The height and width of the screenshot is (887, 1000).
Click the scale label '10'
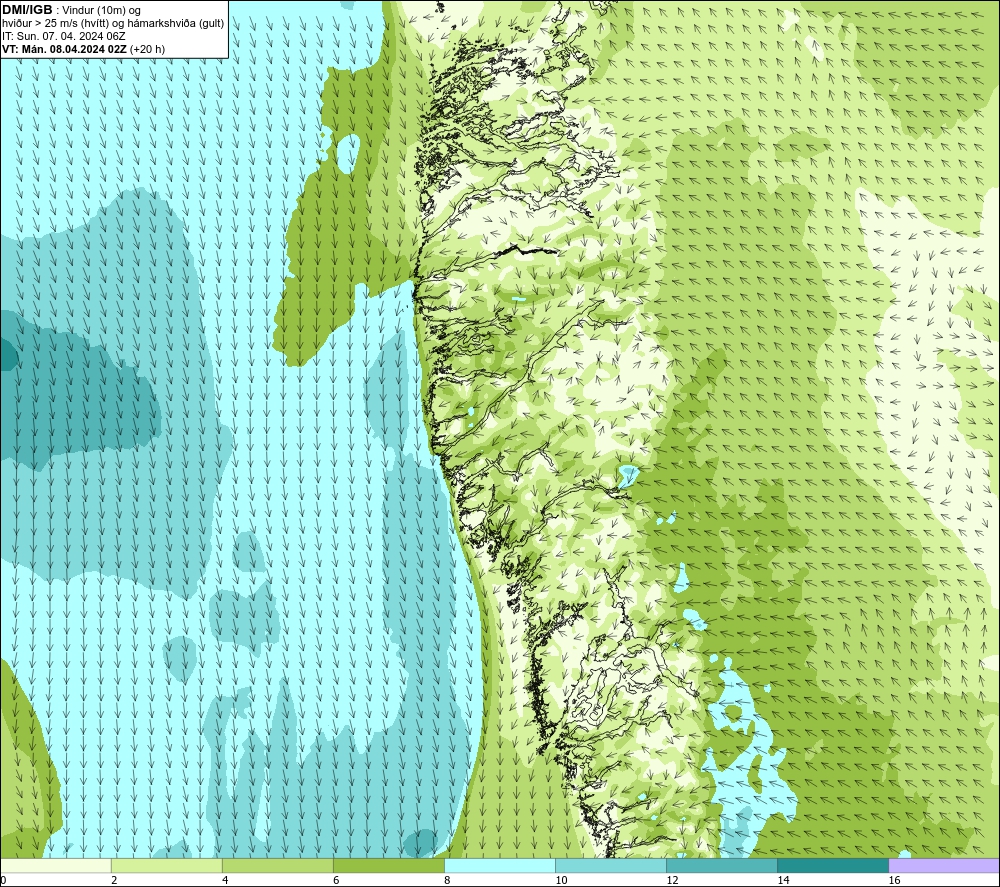coord(561,881)
